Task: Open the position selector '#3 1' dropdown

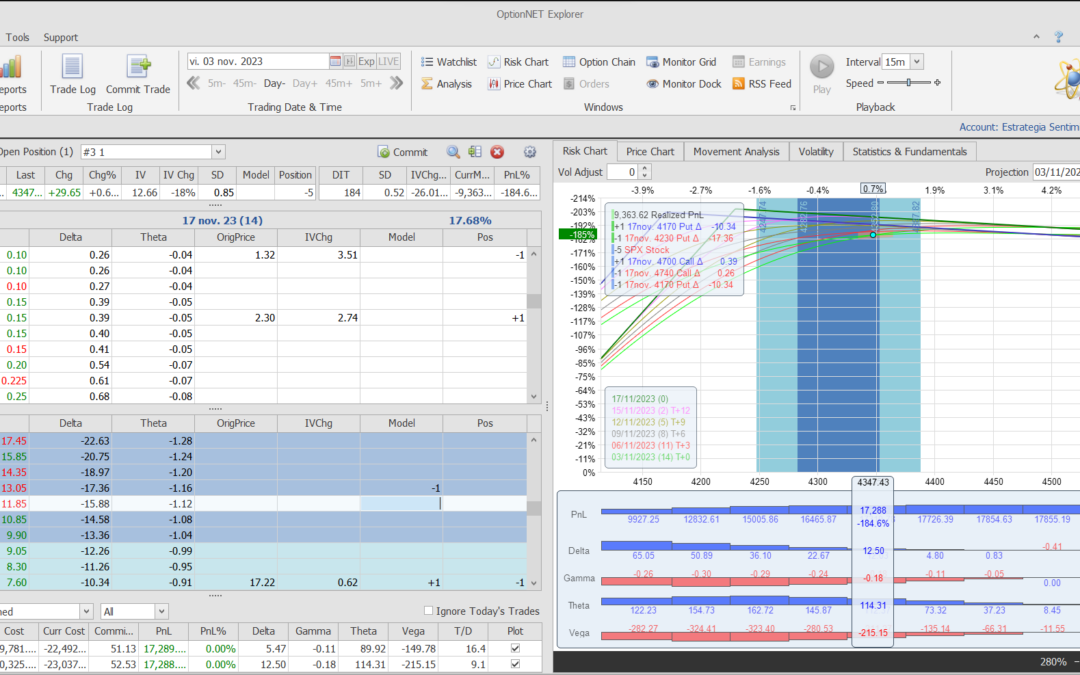Action: pos(218,152)
